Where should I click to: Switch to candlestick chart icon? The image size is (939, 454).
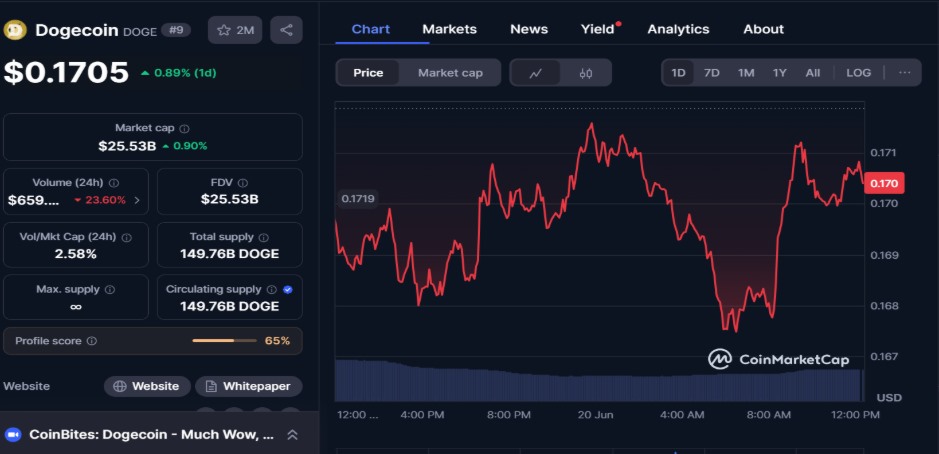(x=586, y=73)
